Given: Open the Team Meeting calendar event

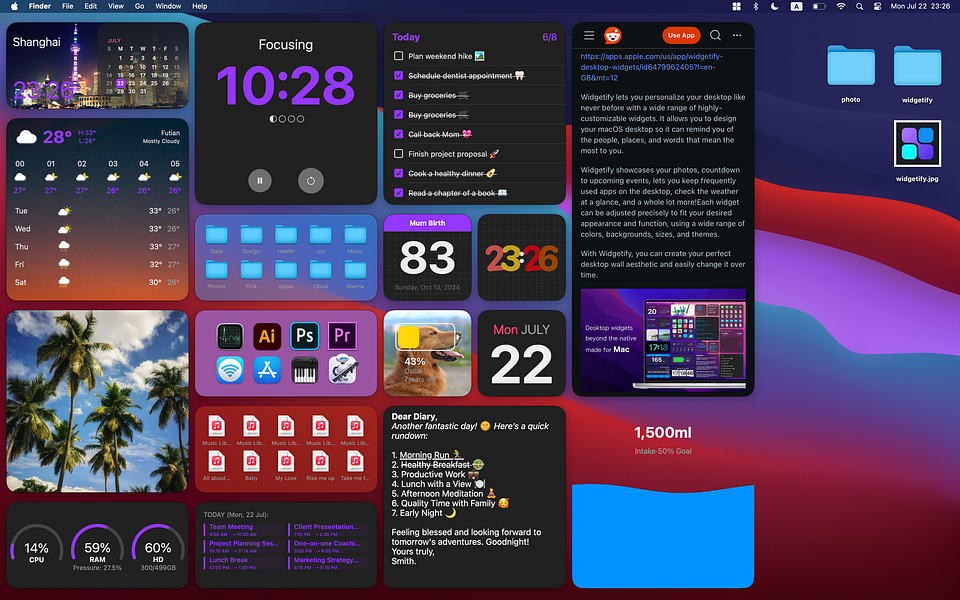Looking at the screenshot, I should [244, 530].
